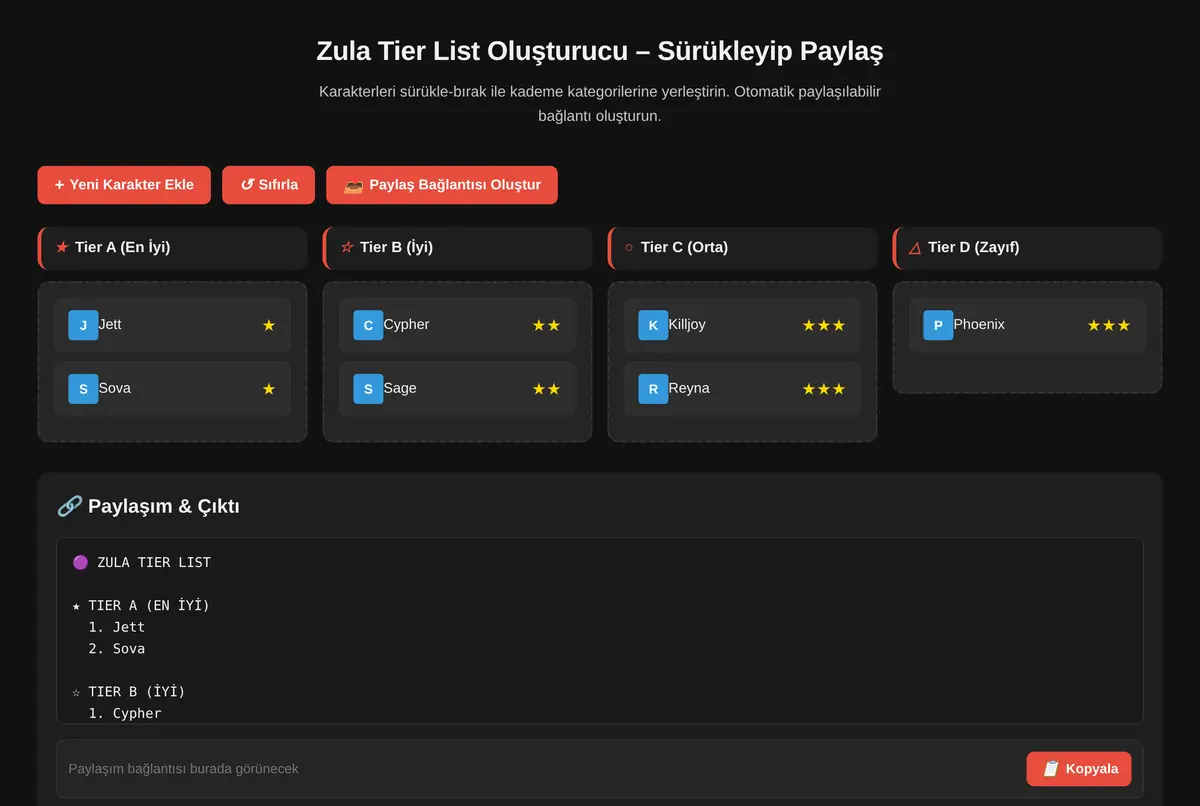
Task: Click the name 'Jett' in Tier A
Action: coord(110,325)
